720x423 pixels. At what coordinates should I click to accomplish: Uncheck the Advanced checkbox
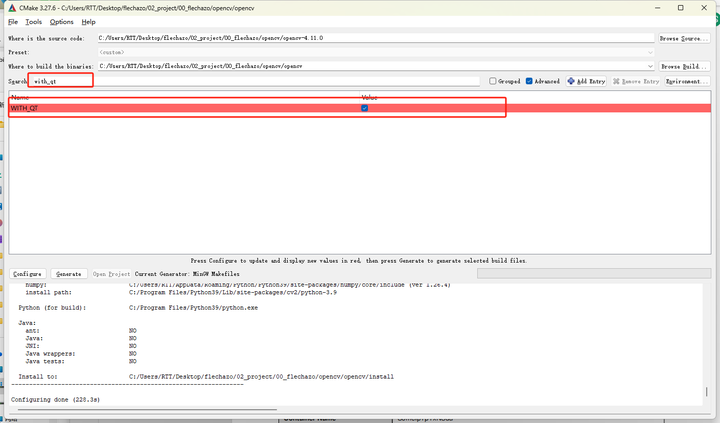(529, 81)
